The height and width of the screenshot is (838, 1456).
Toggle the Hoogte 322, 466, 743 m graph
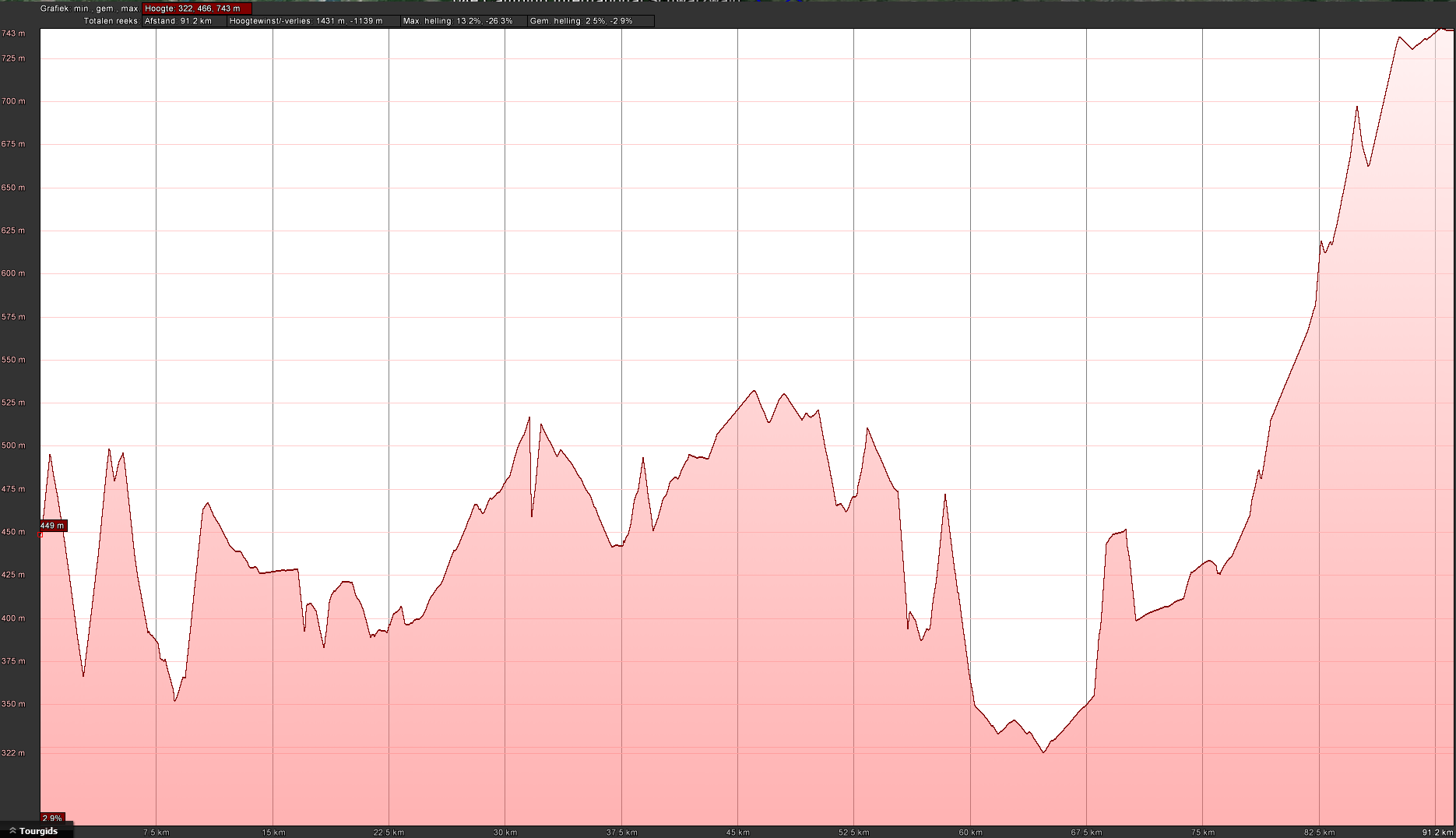pos(196,9)
